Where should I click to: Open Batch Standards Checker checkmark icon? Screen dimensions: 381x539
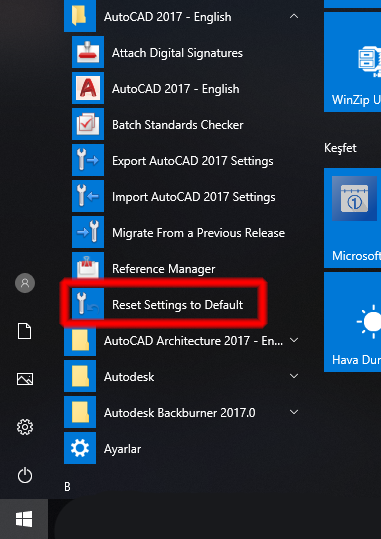88,124
